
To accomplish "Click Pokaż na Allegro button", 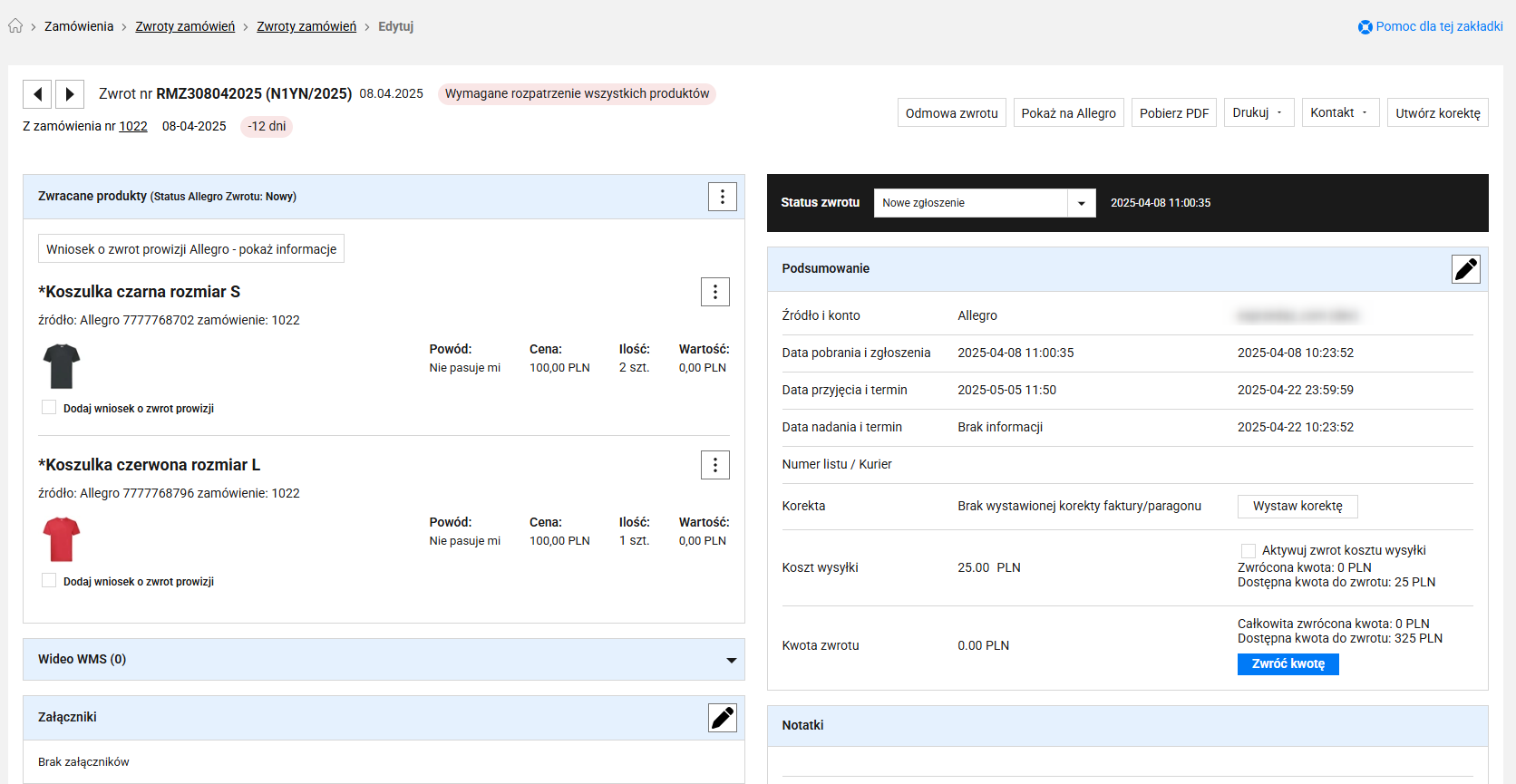I will pyautogui.click(x=1069, y=112).
